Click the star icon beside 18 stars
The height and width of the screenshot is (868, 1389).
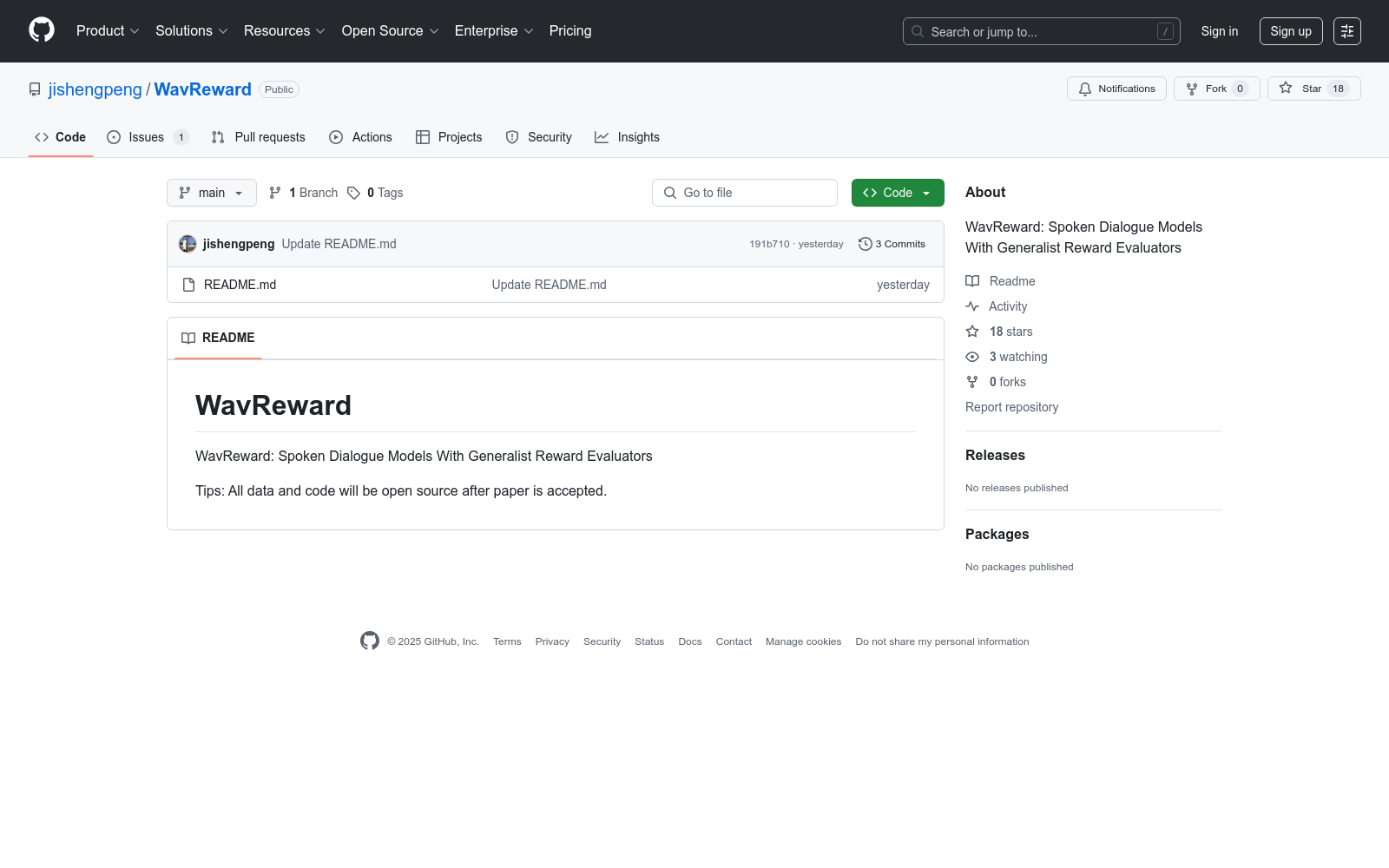[x=972, y=332]
